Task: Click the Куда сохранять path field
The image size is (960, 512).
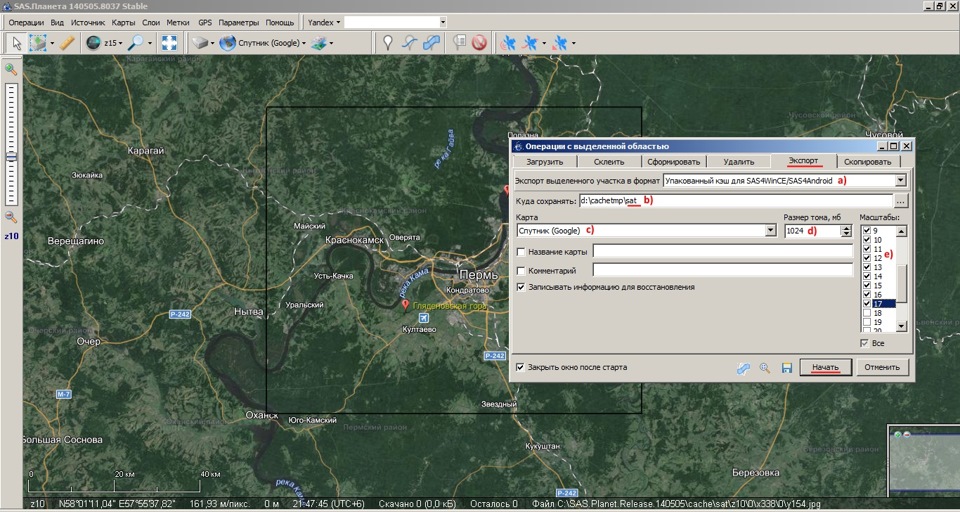Action: (735, 201)
